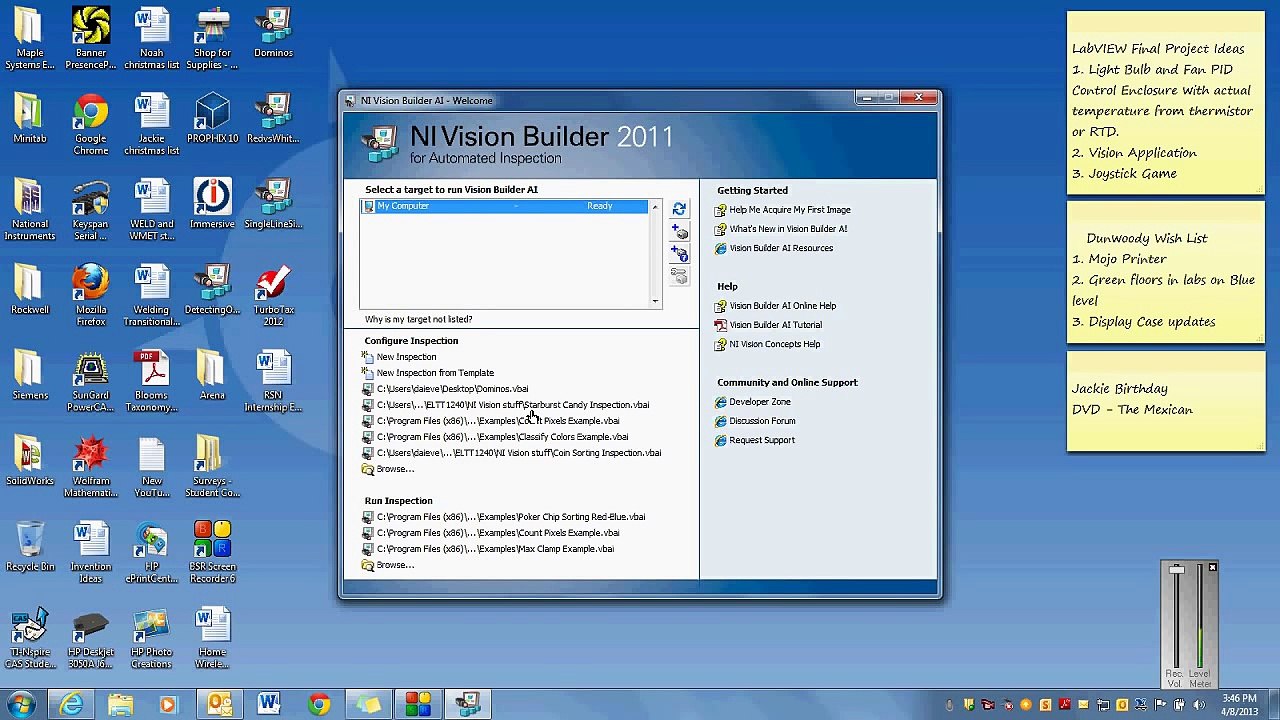
Task: Click the add remote target icon
Action: pyautogui.click(x=679, y=232)
